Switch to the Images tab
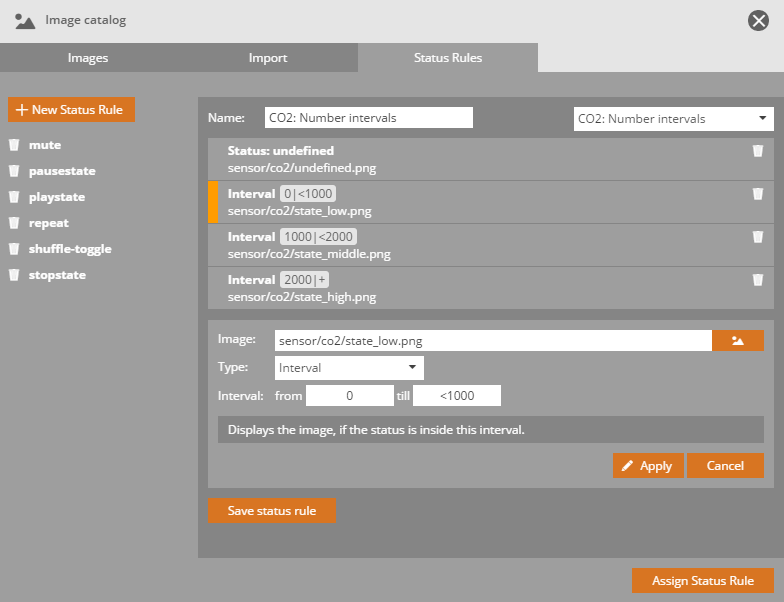This screenshot has height=602, width=784. [88, 58]
